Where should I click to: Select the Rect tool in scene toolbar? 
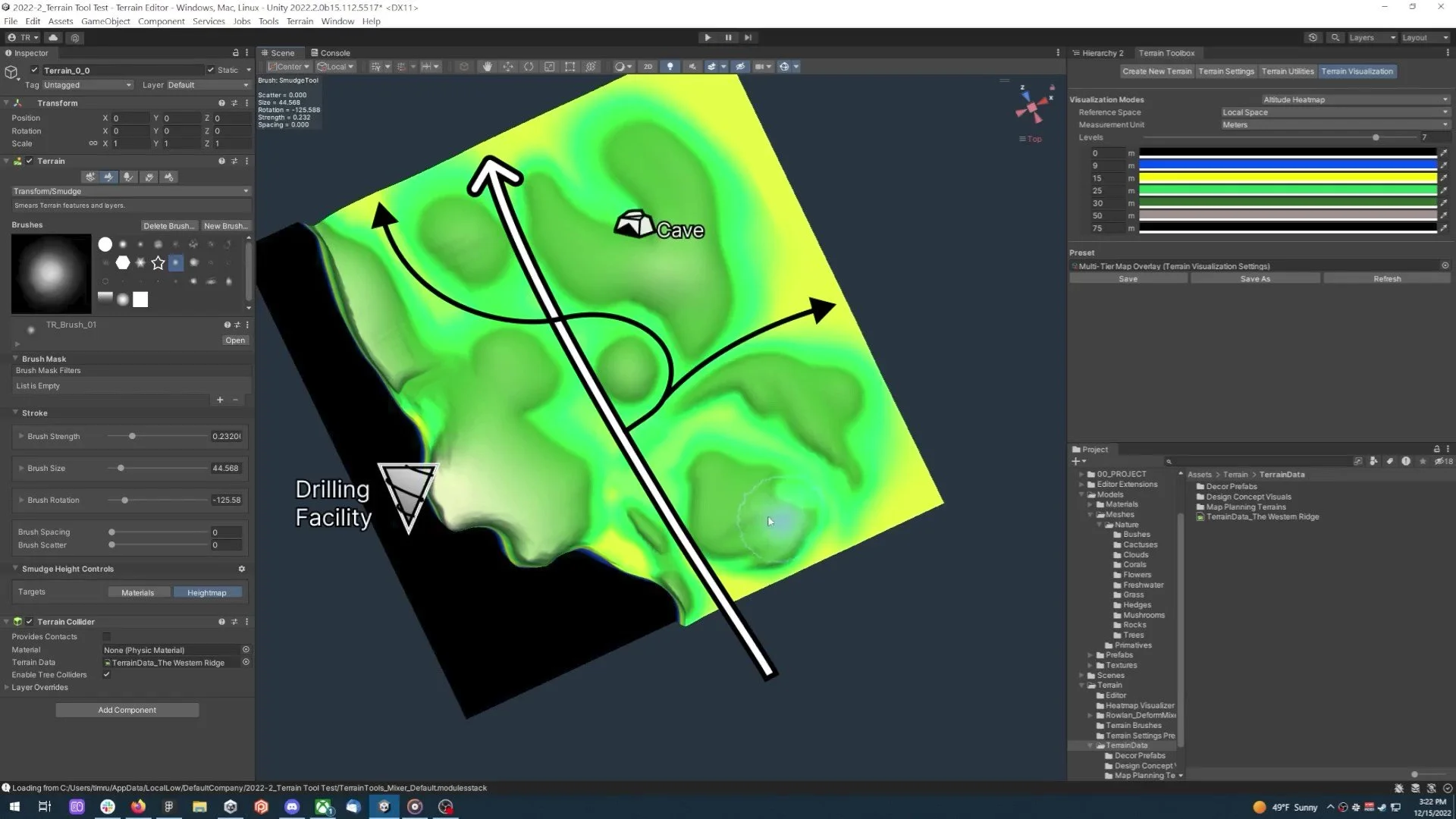tap(570, 67)
